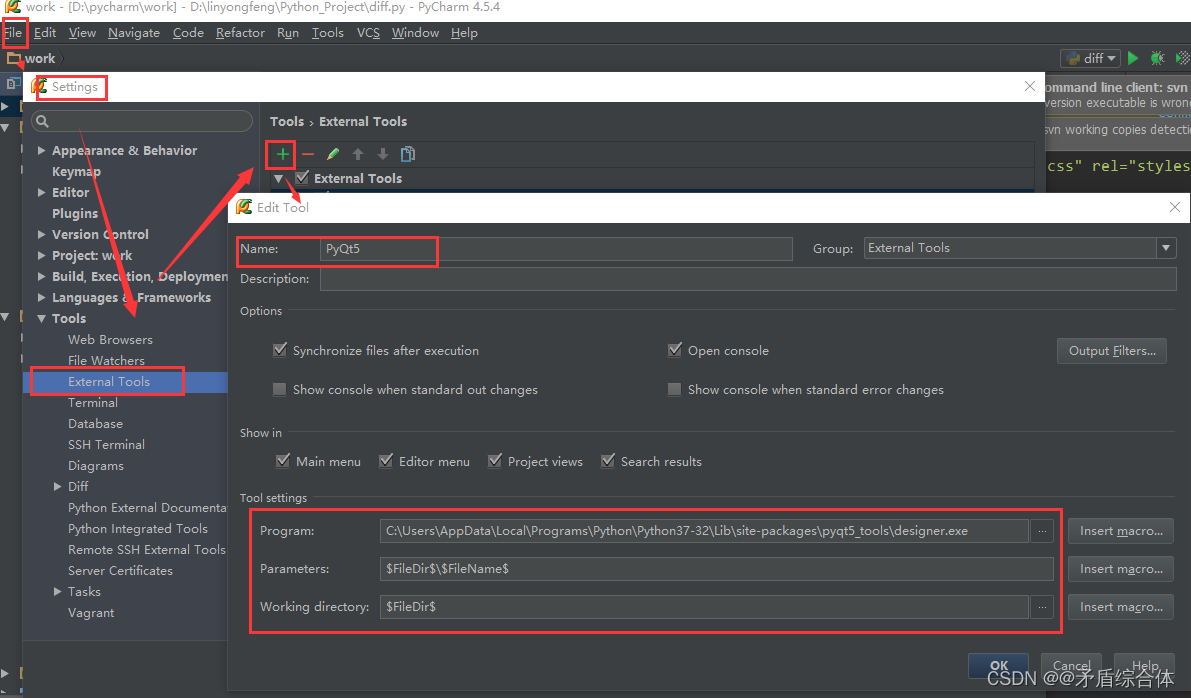Open the diff run configuration dropdown
The width and height of the screenshot is (1191, 698).
point(1091,58)
